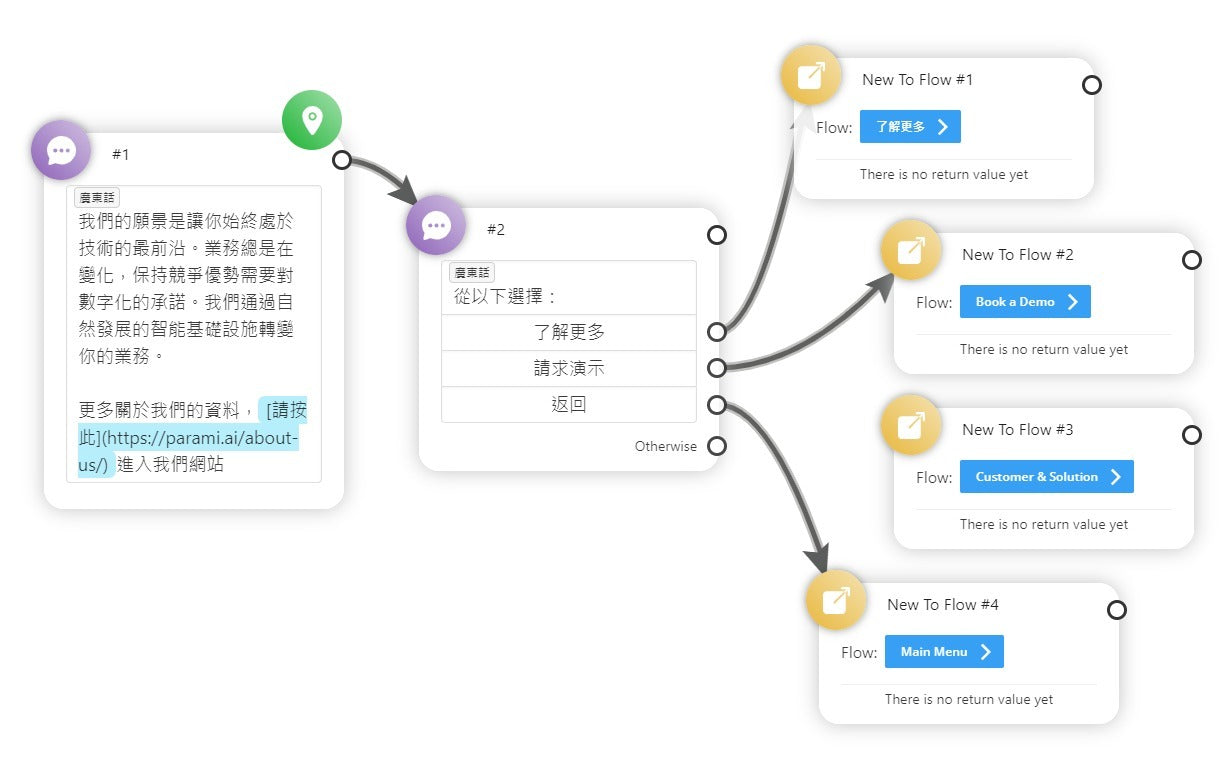Image resolution: width=1229 pixels, height=772 pixels.
Task: Click the yellow flow icon of New To Flow #4
Action: [x=836, y=600]
